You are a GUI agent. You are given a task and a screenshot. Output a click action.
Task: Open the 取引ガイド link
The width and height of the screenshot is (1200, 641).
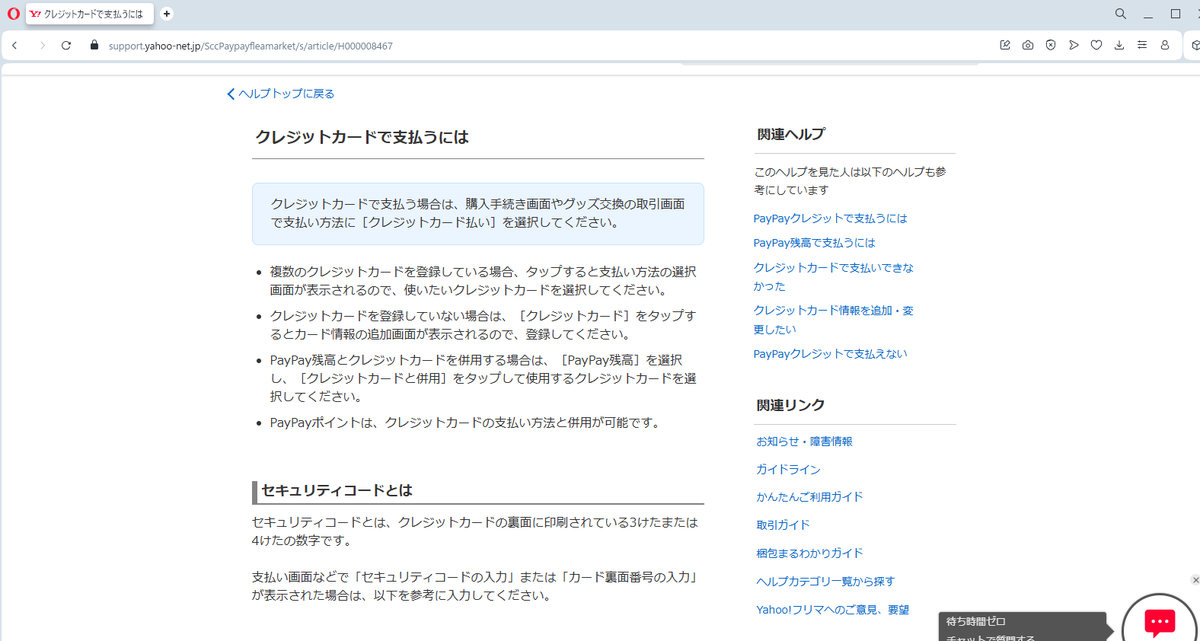coord(783,525)
